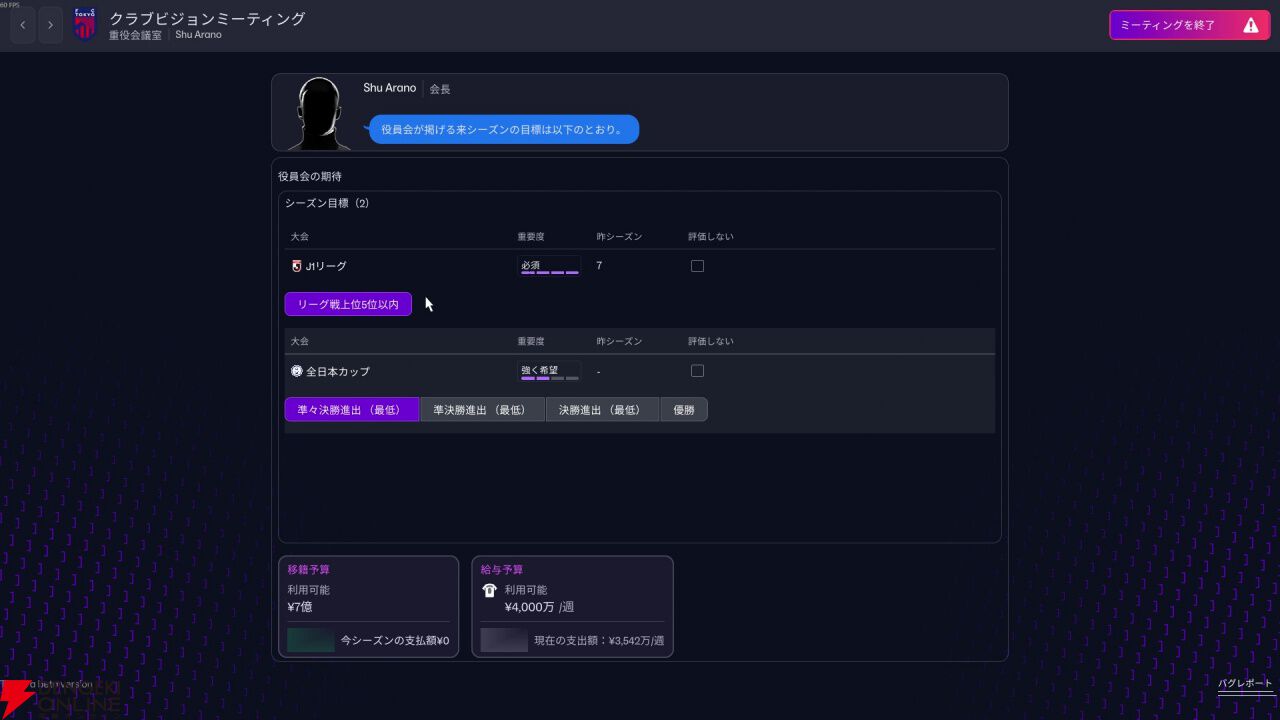Open the FC Tokyo club badge
Viewport: 1280px width, 720px height.
(85, 25)
